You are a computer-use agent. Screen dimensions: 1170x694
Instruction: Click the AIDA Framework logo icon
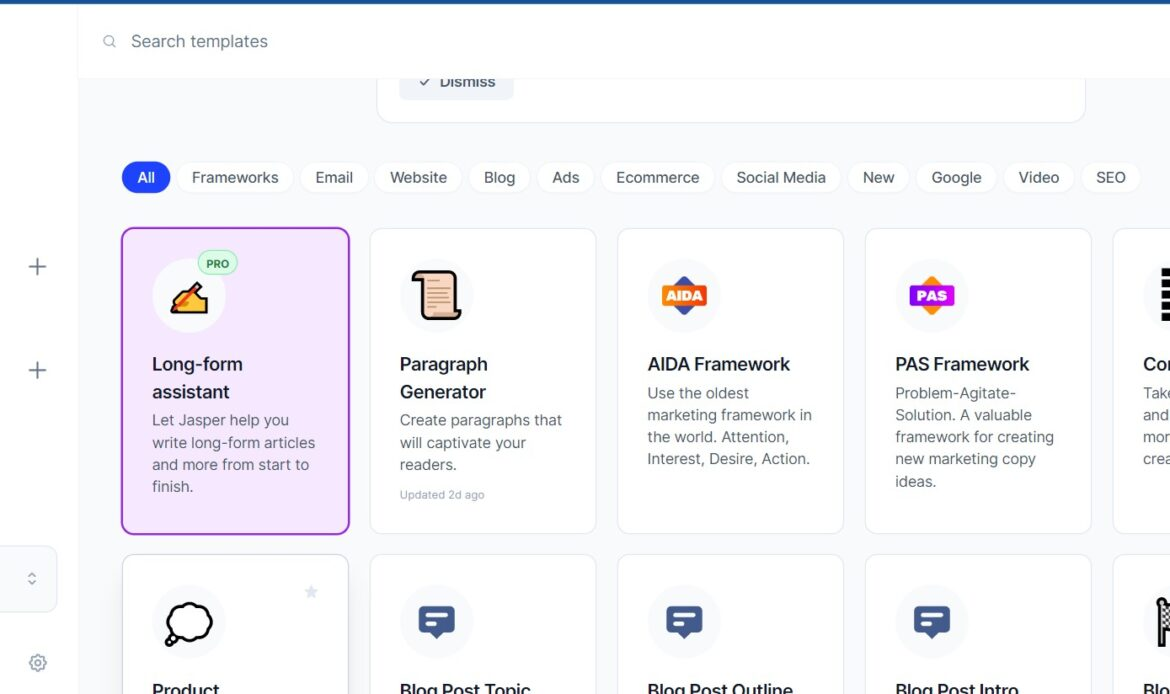[x=684, y=296]
